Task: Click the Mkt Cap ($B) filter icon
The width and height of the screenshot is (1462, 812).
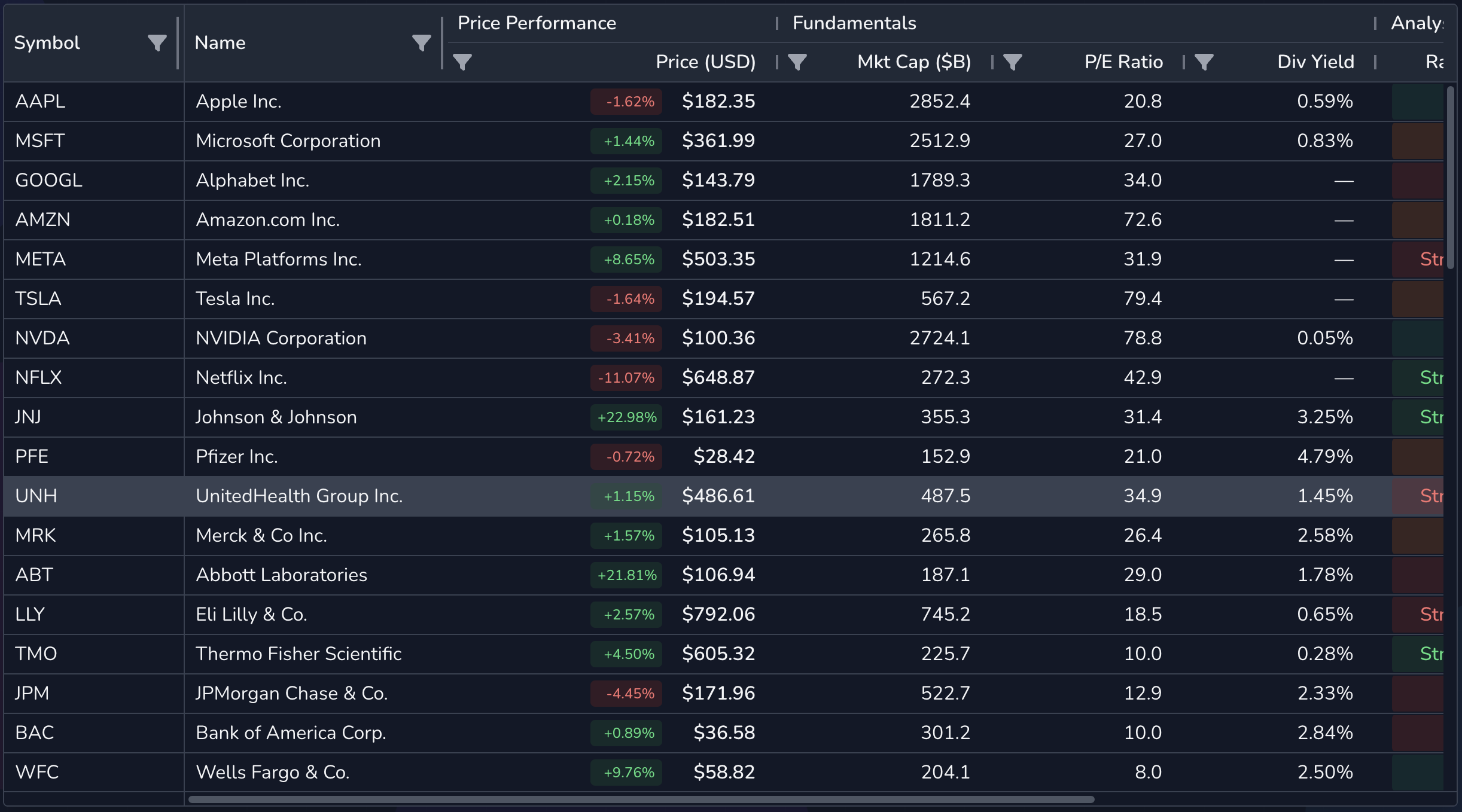Action: (797, 62)
